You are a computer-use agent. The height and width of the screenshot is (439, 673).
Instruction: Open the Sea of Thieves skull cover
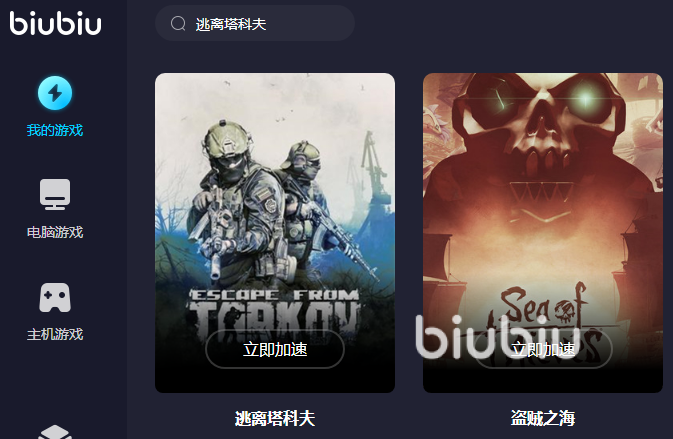(x=543, y=233)
